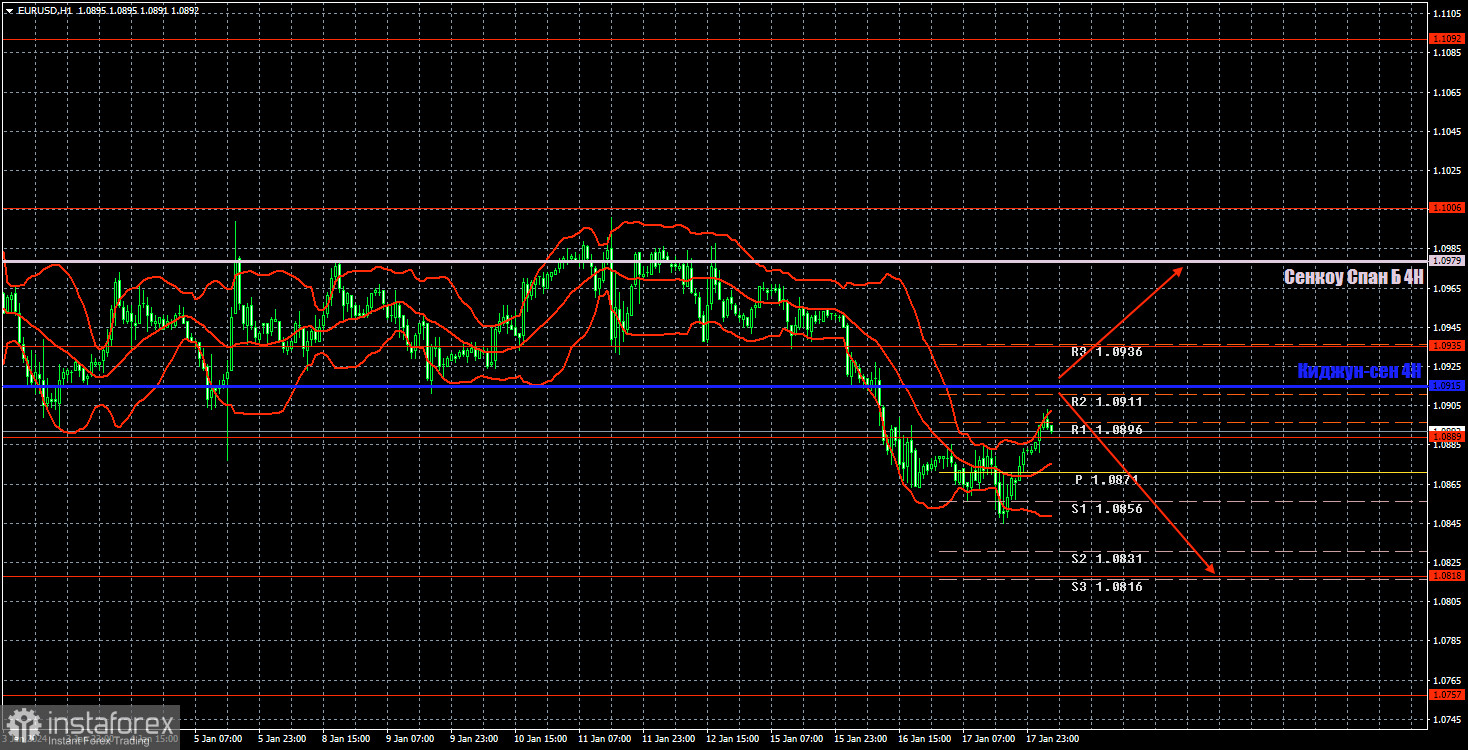Click the 1.0979 Senkou Span price tag
The width and height of the screenshot is (1468, 750).
pos(1448,261)
